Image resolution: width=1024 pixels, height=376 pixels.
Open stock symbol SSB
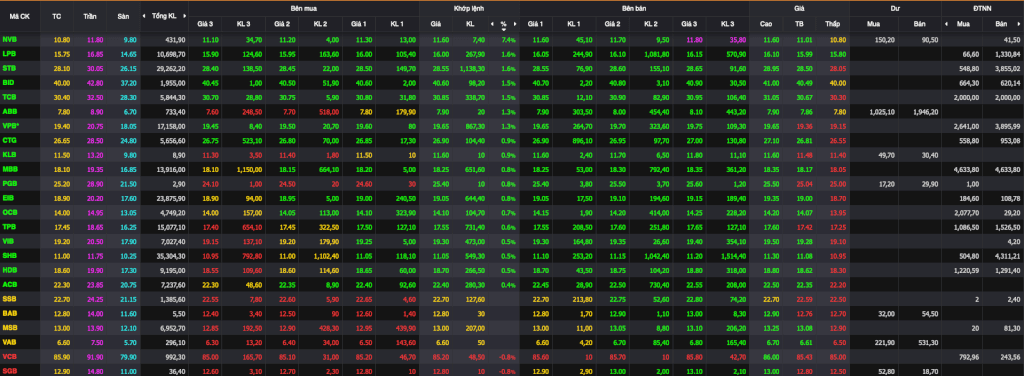(9, 298)
